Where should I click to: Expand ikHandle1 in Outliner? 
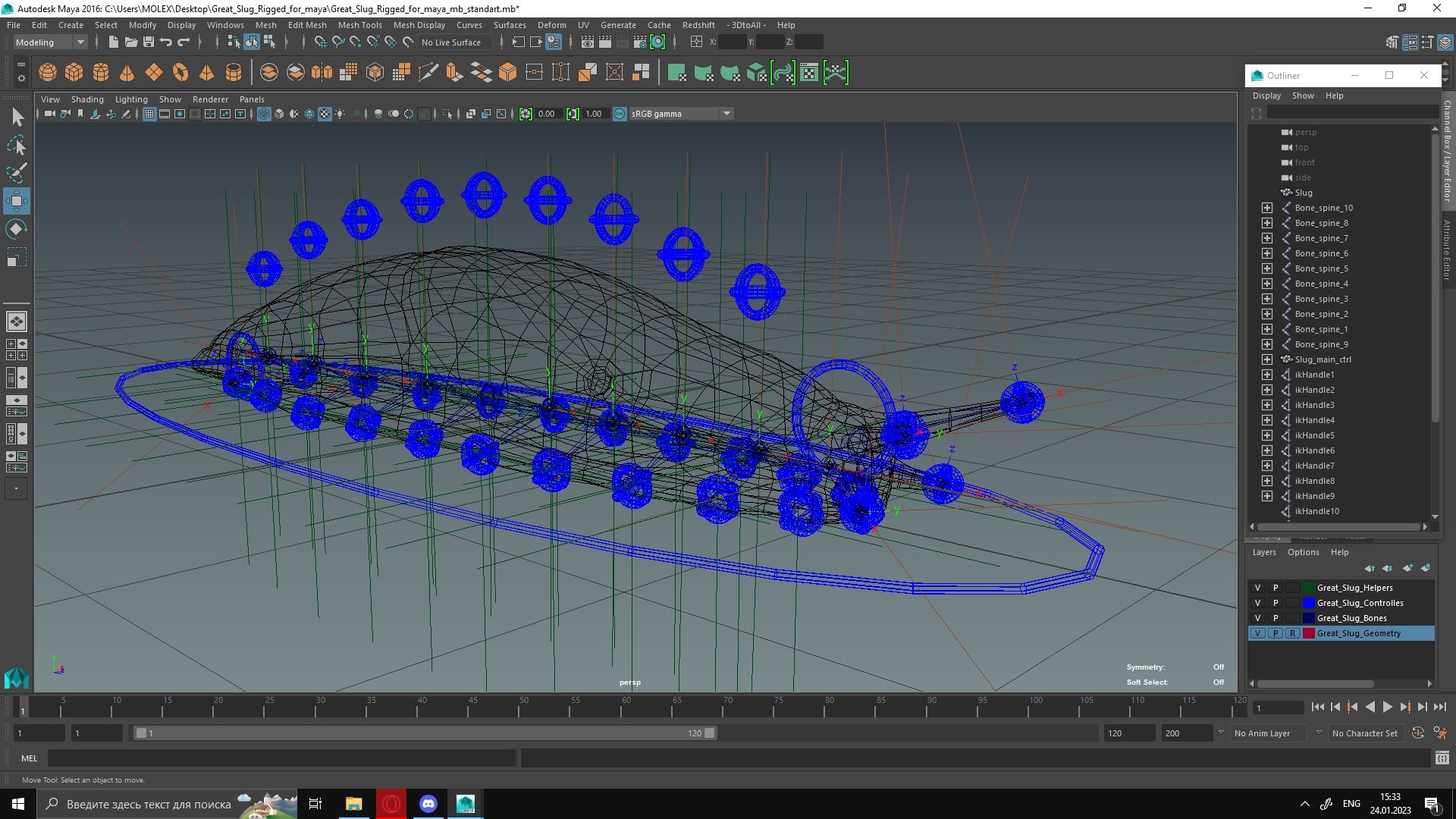click(x=1266, y=375)
